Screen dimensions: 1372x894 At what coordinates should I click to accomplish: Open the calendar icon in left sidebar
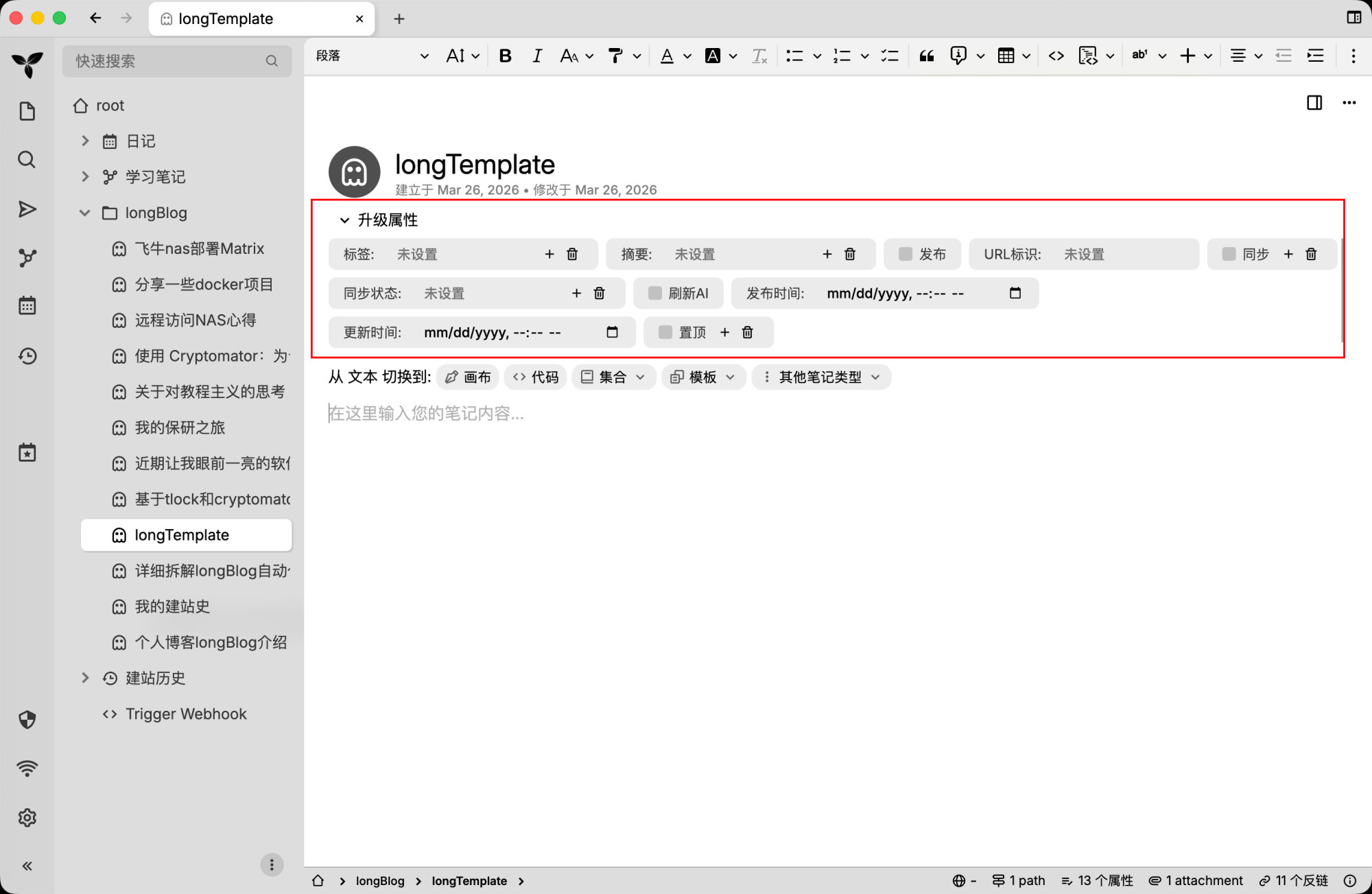(27, 305)
